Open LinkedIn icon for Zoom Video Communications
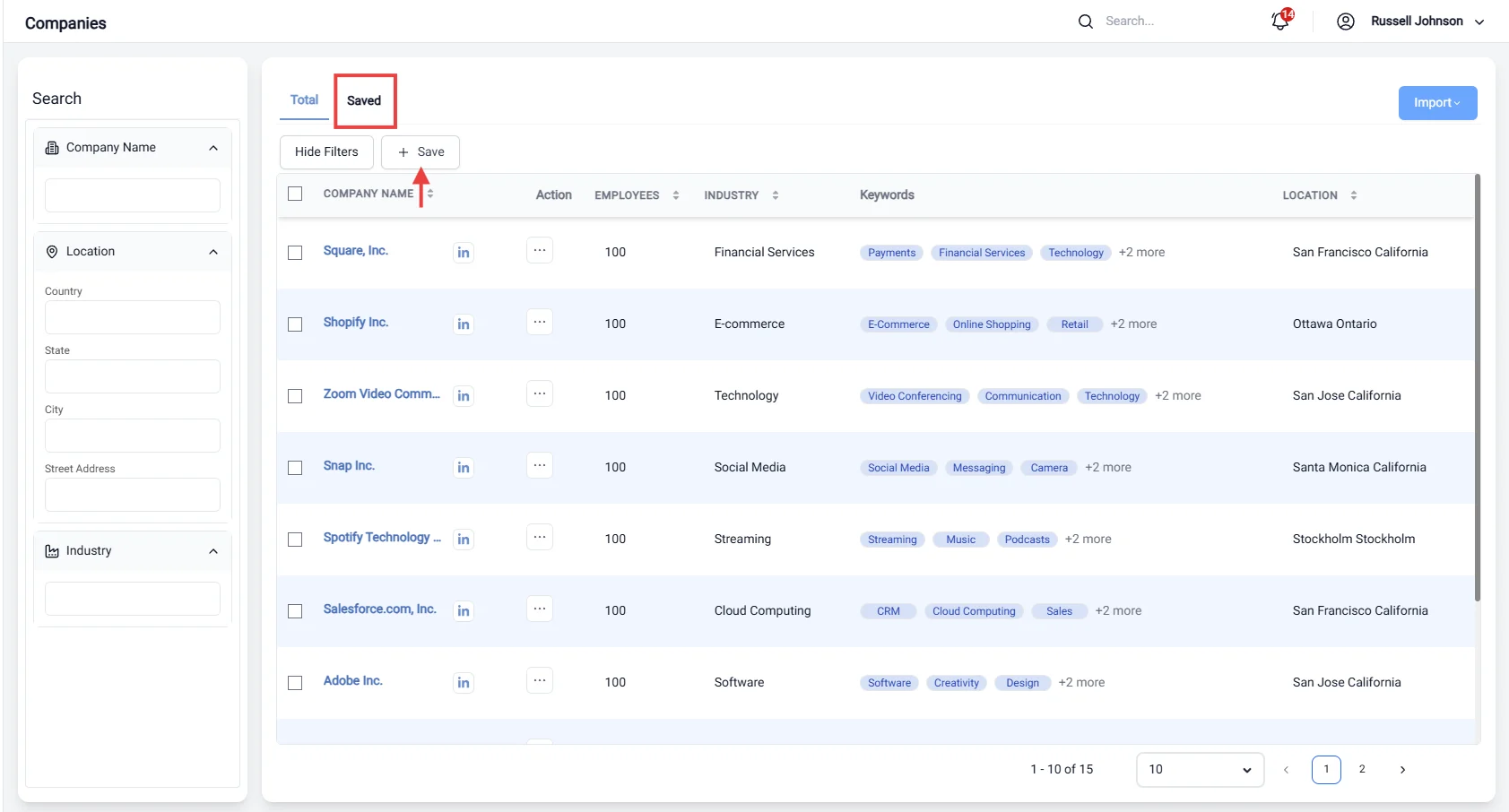The image size is (1509, 812). pyautogui.click(x=464, y=396)
